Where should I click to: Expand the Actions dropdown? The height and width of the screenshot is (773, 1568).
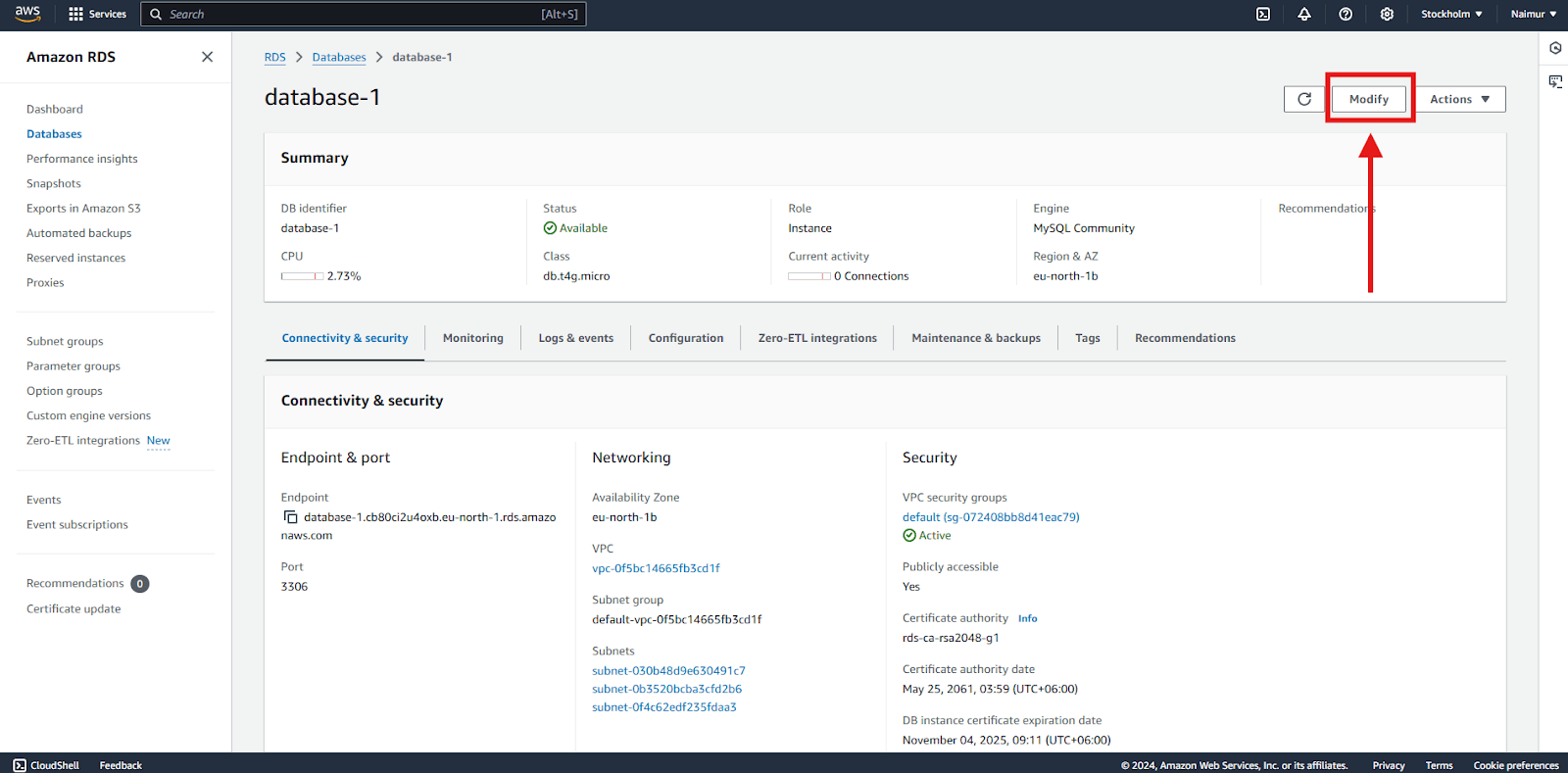point(1460,99)
